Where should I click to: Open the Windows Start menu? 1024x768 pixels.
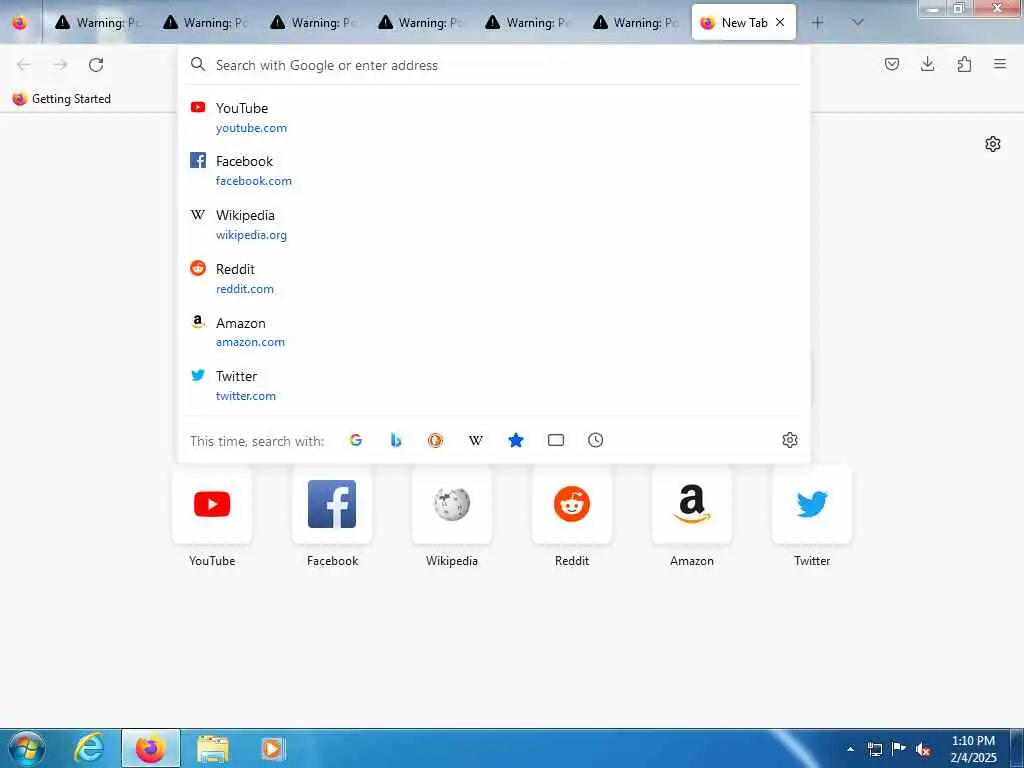27,748
